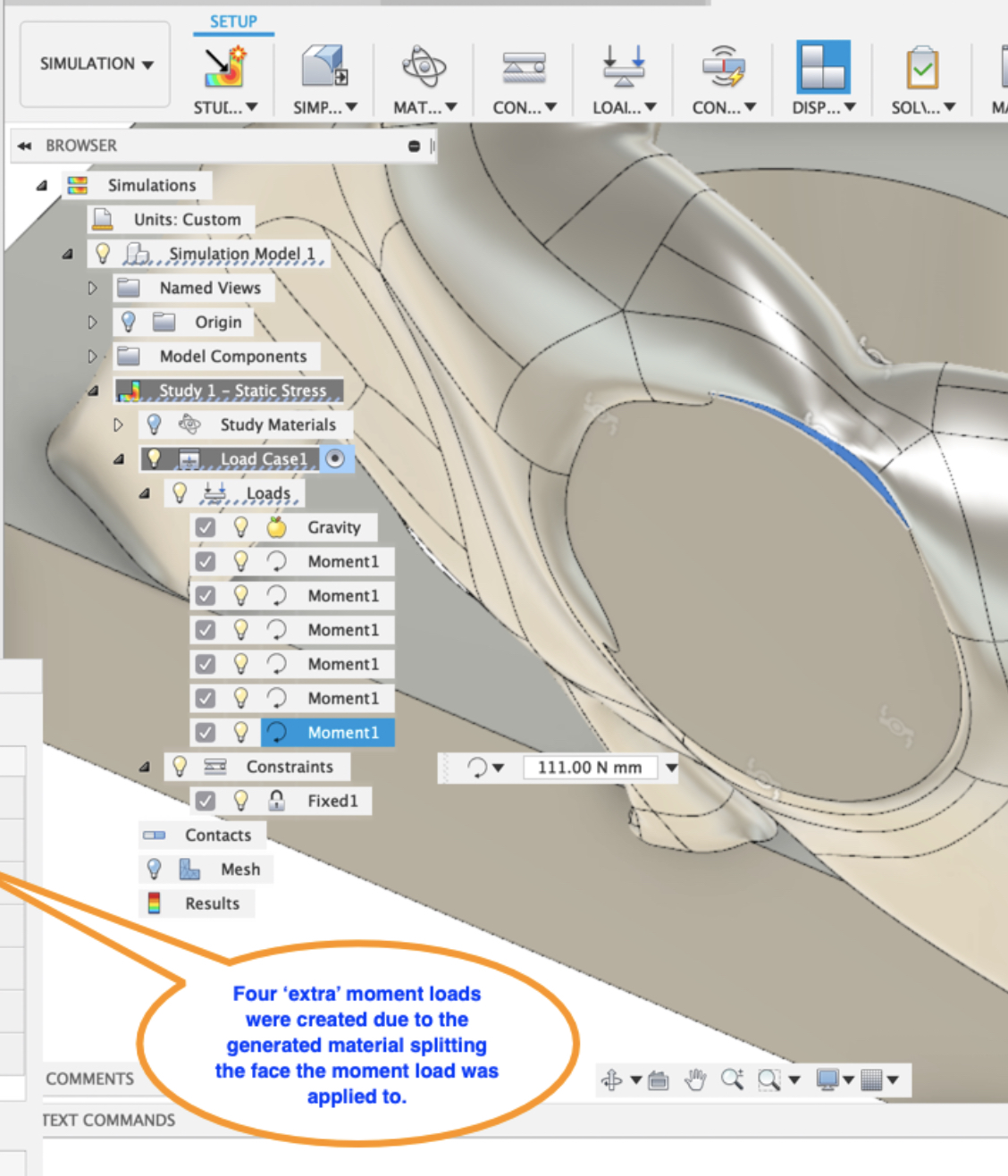Screen dimensions: 1008x1176
Task: Uncheck the Gravity load checkbox
Action: [x=206, y=527]
